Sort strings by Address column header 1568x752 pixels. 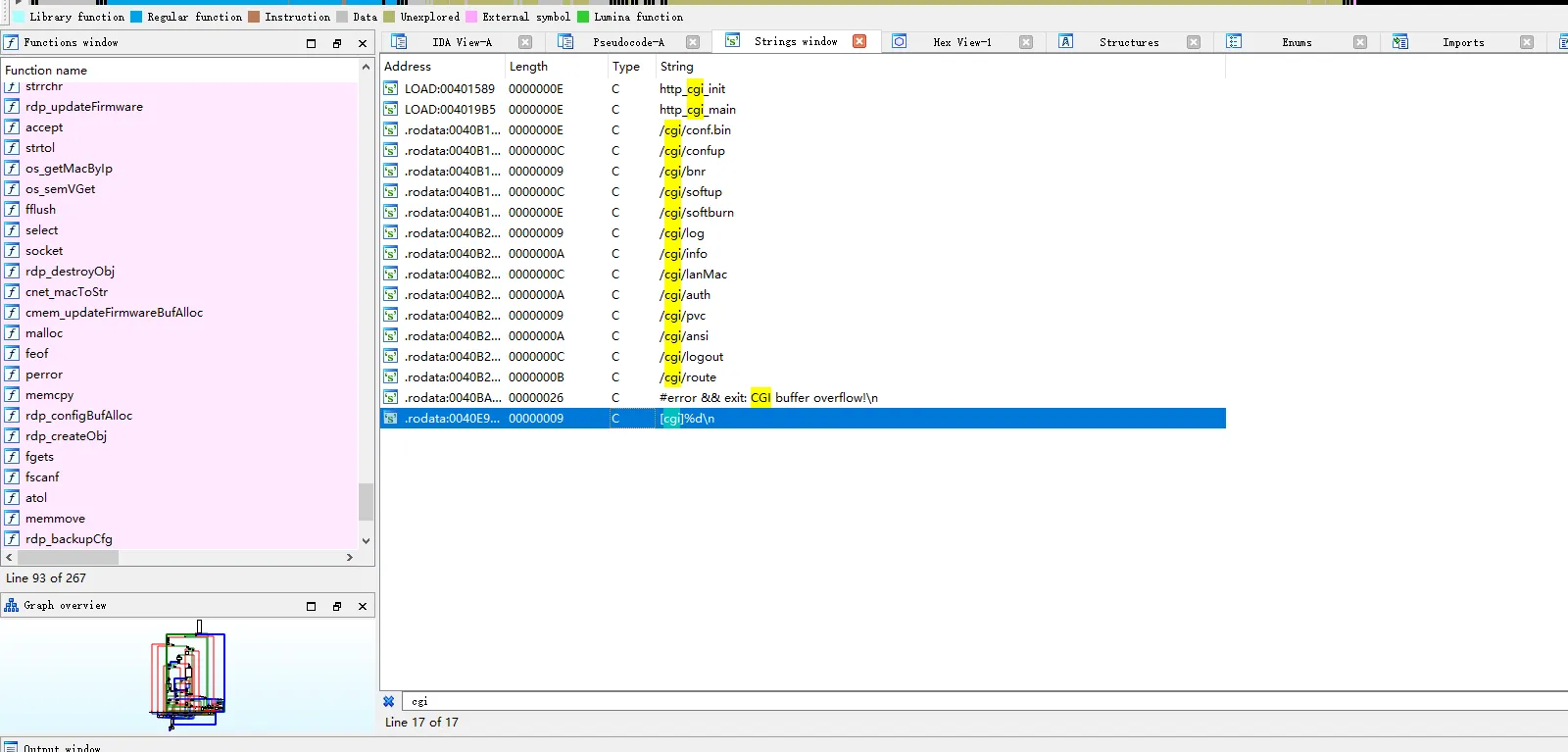click(x=408, y=67)
